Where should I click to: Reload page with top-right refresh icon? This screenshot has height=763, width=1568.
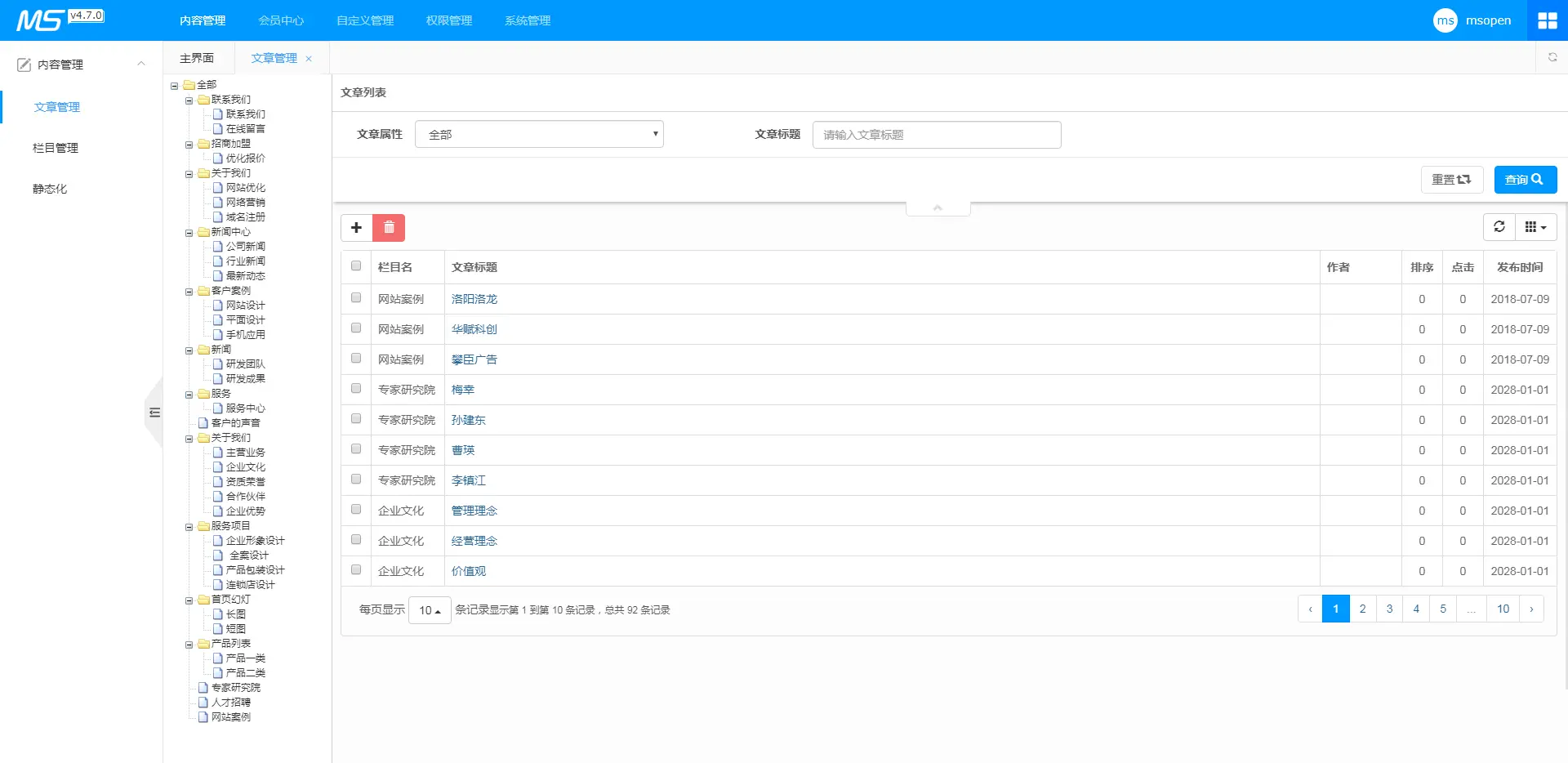point(1552,57)
